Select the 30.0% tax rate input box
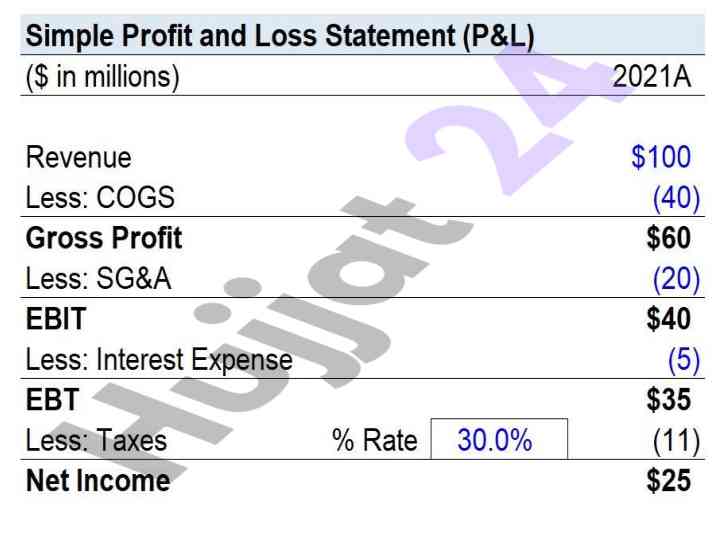The height and width of the screenshot is (540, 720). point(499,439)
